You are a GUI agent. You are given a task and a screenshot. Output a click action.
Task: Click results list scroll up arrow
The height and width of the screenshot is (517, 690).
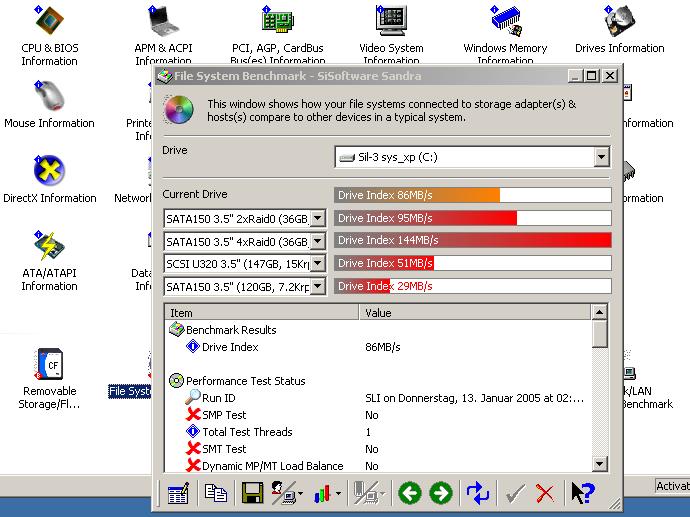tap(599, 312)
